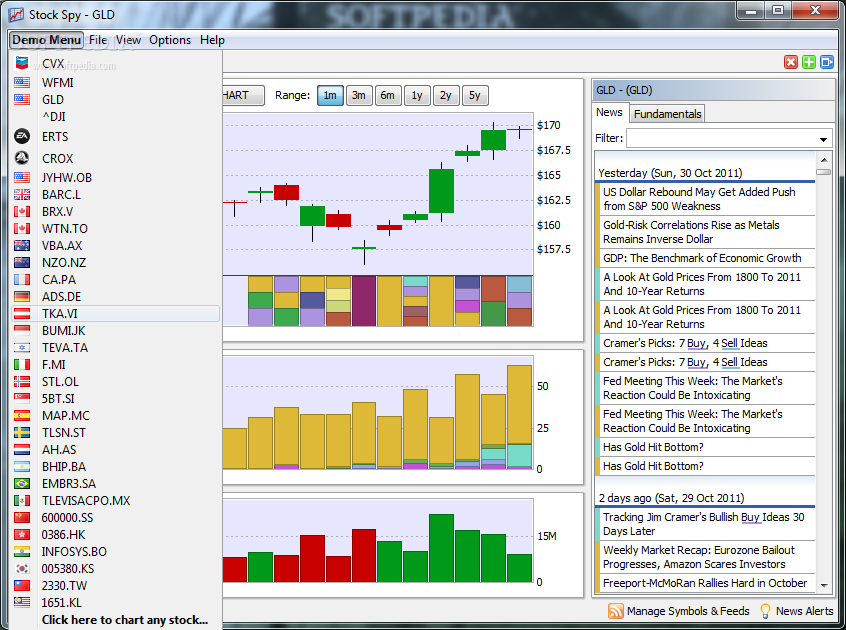Click the Manage Symbols & Feeds link
Image resolution: width=846 pixels, height=630 pixels.
(688, 611)
